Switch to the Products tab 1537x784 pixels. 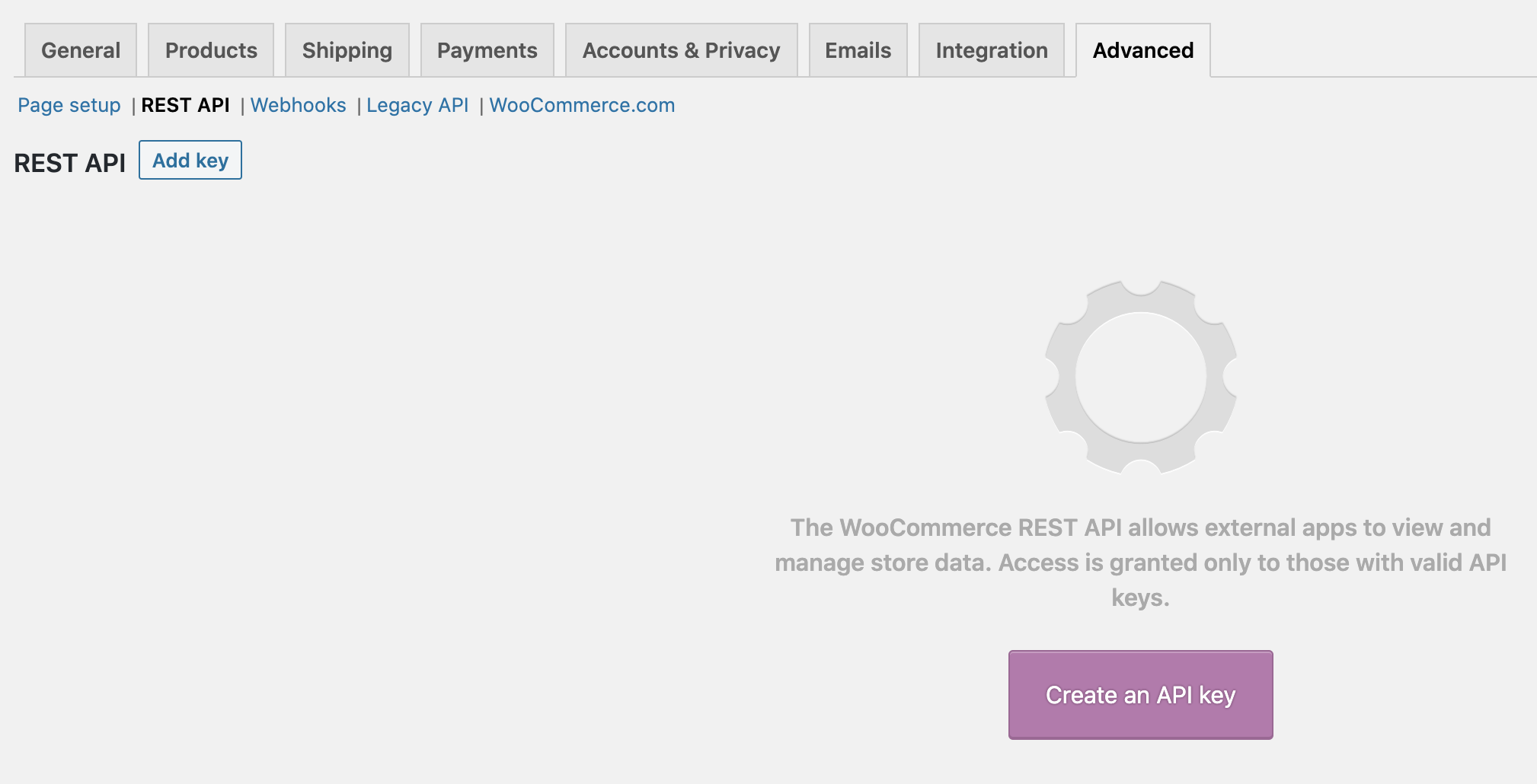211,50
